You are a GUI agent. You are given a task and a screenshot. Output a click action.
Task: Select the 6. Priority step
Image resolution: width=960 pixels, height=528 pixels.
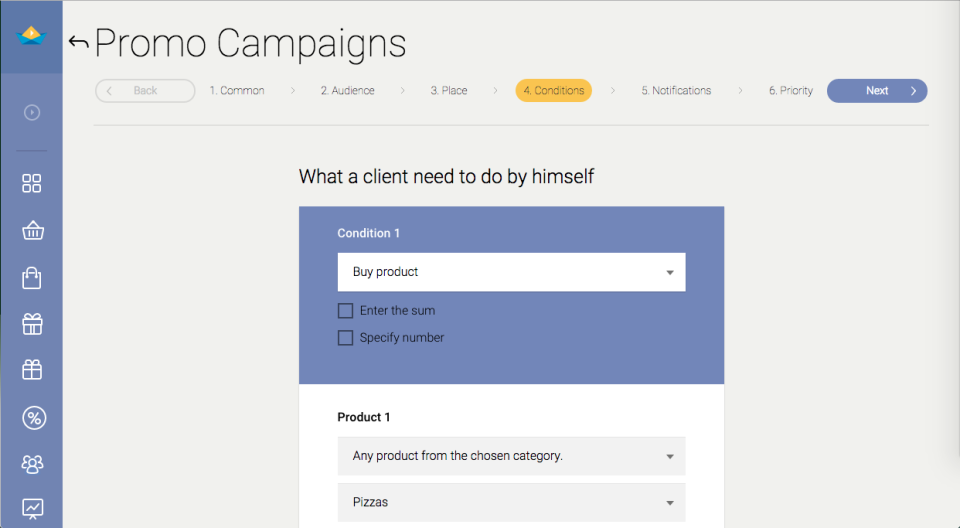(790, 91)
